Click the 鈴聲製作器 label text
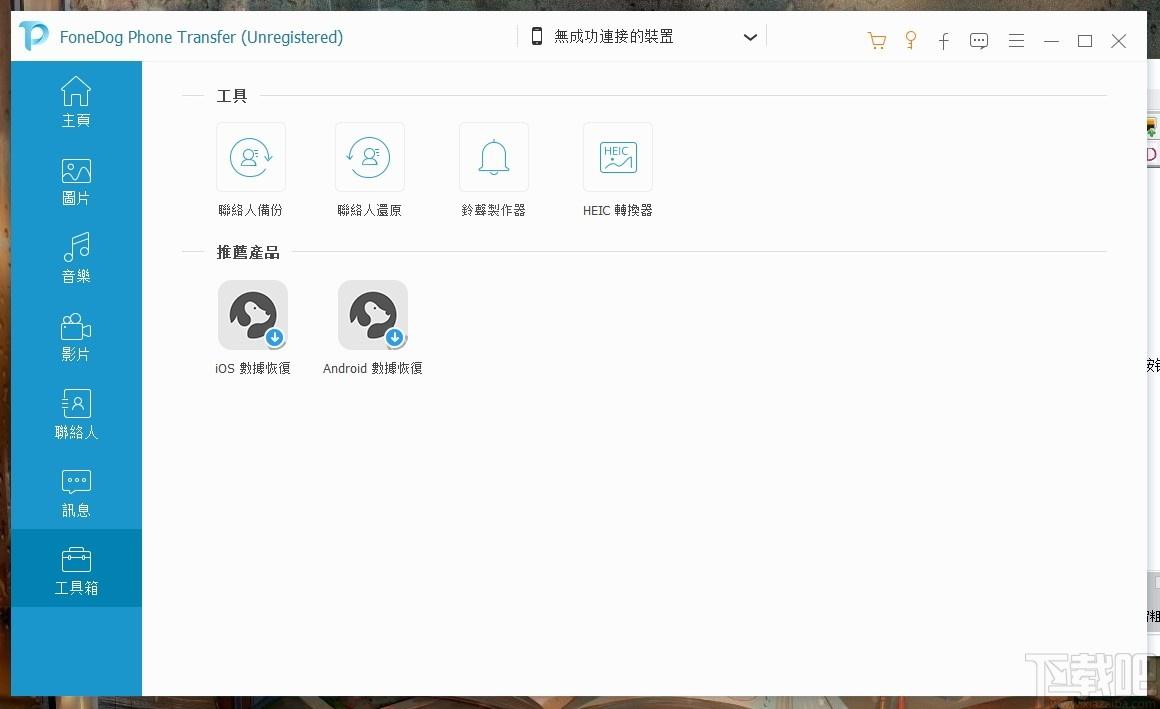The image size is (1160, 709). [x=493, y=210]
